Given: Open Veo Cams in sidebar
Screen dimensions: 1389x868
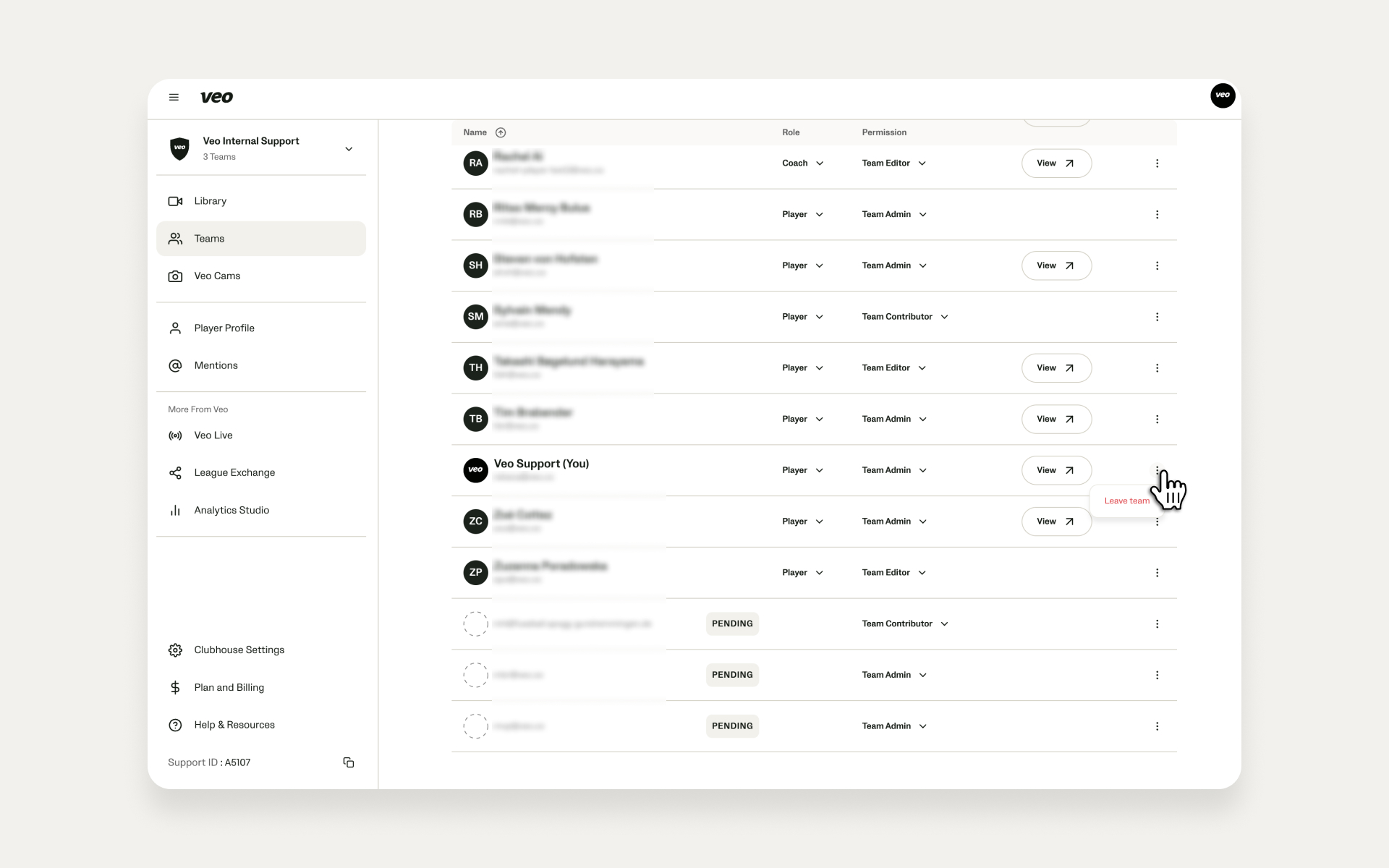Looking at the screenshot, I should [x=261, y=276].
